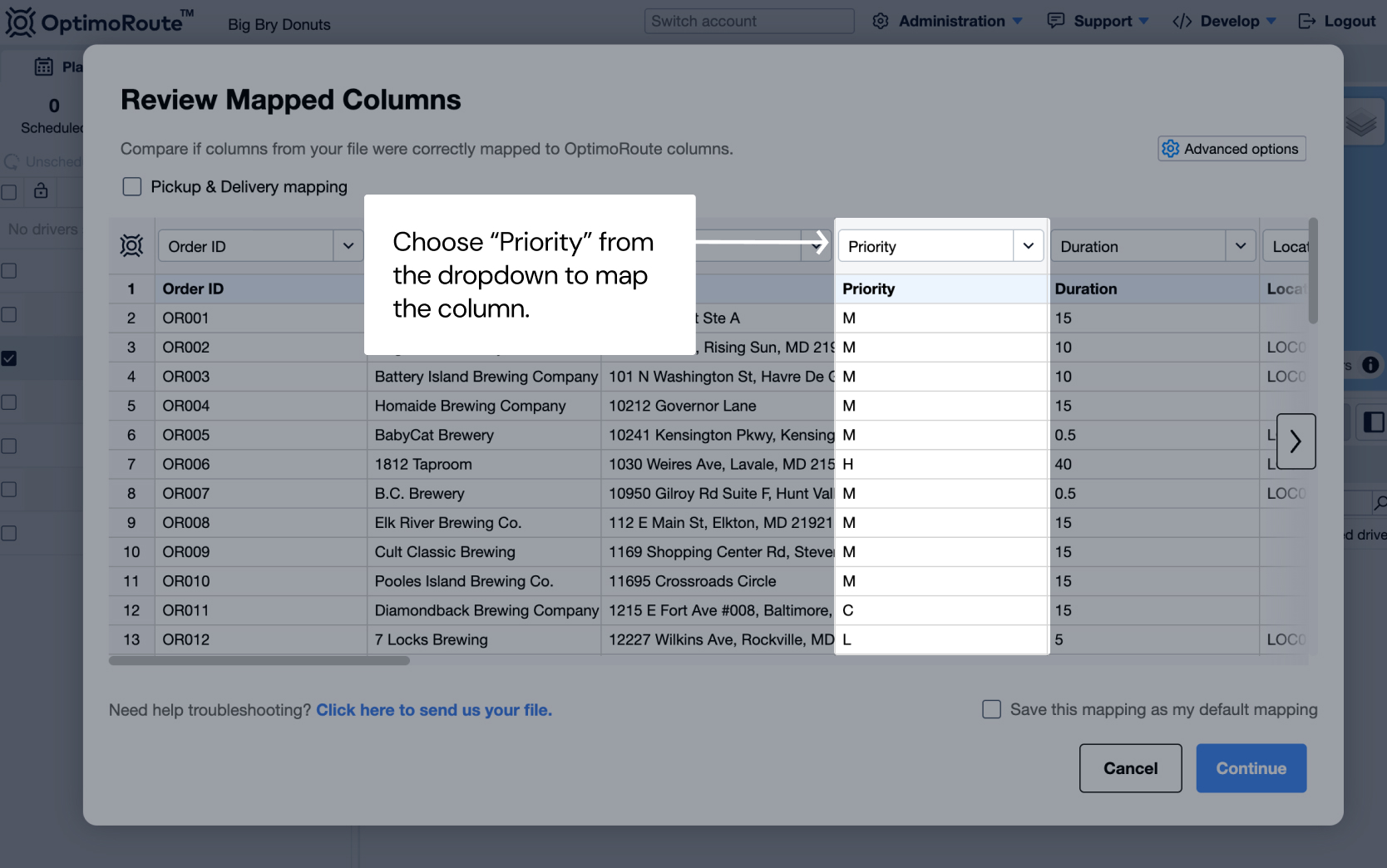Check Save this mapping as default
The height and width of the screenshot is (868, 1387).
coord(991,709)
